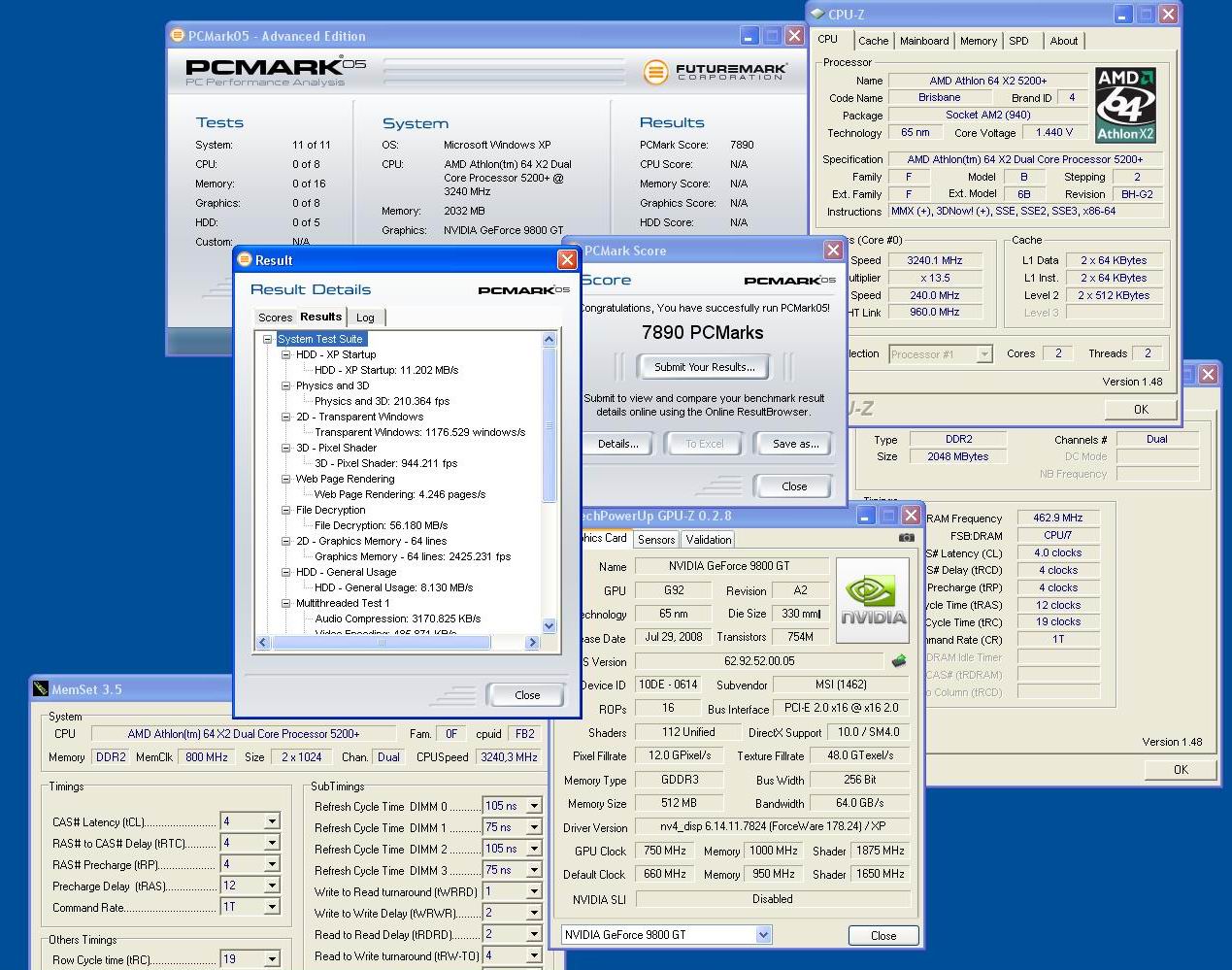Collapse the HDD - XP Startup node
1232x970 pixels.
286,354
